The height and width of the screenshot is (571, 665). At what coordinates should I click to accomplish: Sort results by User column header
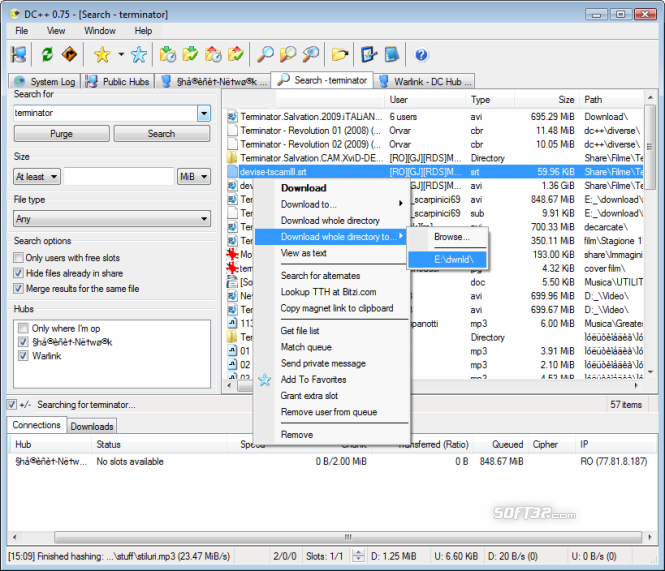tap(425, 100)
